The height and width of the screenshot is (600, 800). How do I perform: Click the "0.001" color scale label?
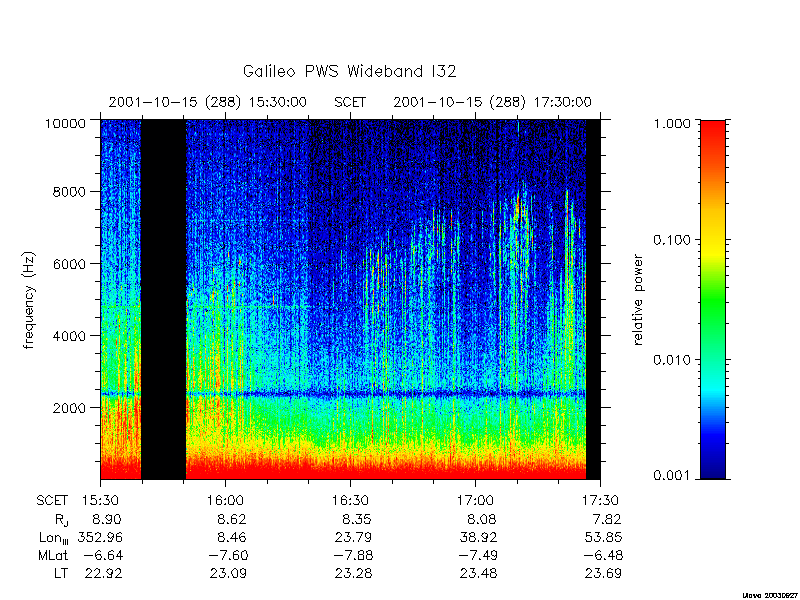click(673, 476)
